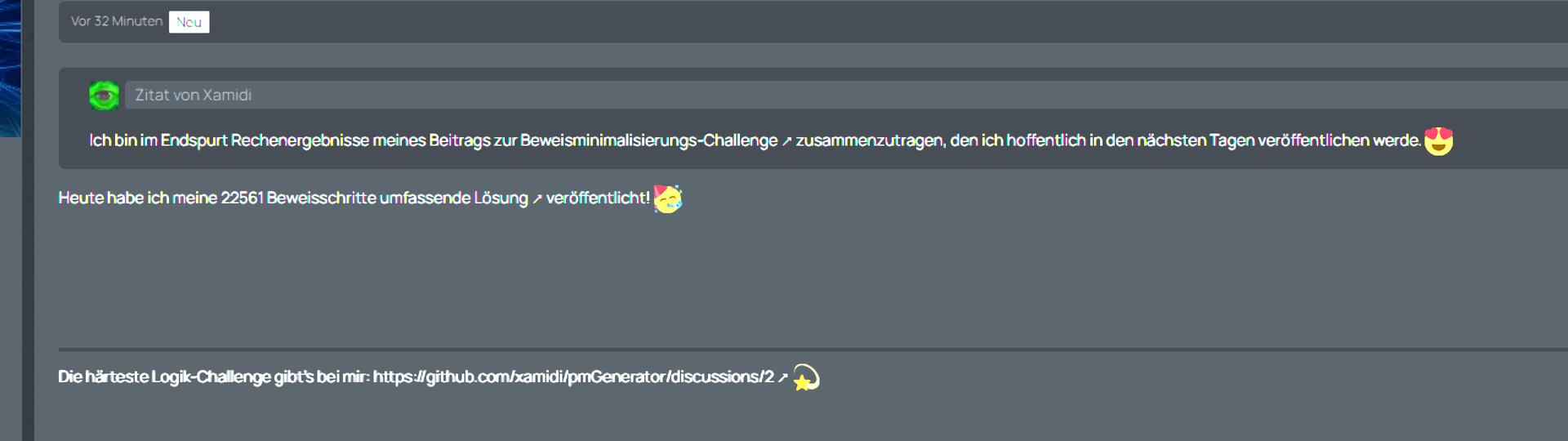Click the signature text 'Die härteste Logik-Challenge'

tap(164, 376)
